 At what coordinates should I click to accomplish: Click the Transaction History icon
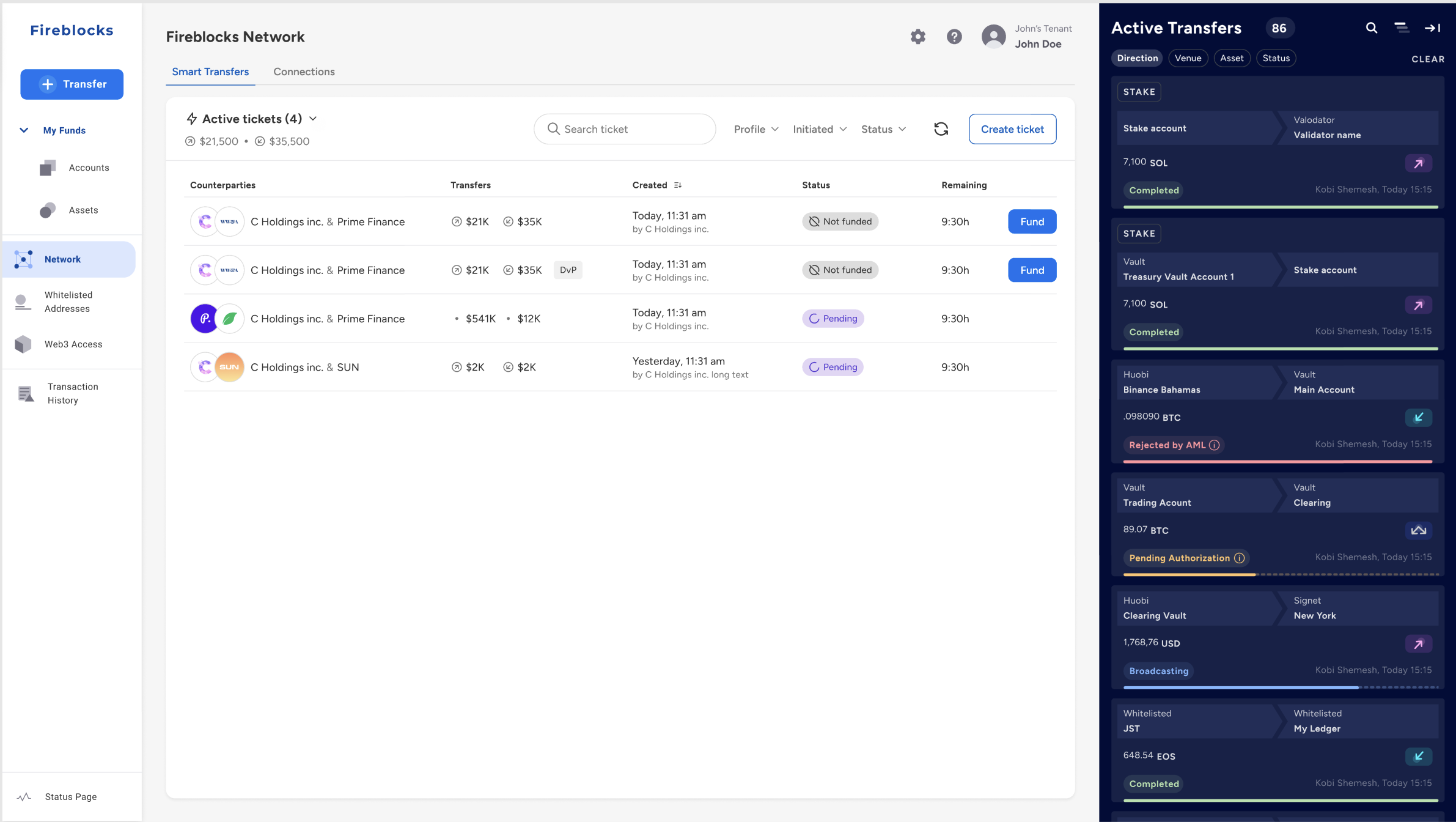(26, 394)
